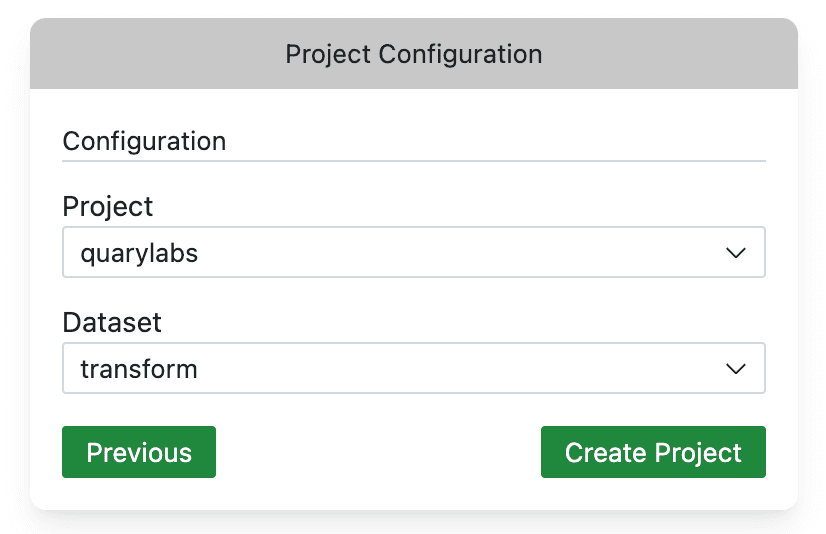The height and width of the screenshot is (534, 826).
Task: Select the quarylabs value text
Action: pos(139,253)
